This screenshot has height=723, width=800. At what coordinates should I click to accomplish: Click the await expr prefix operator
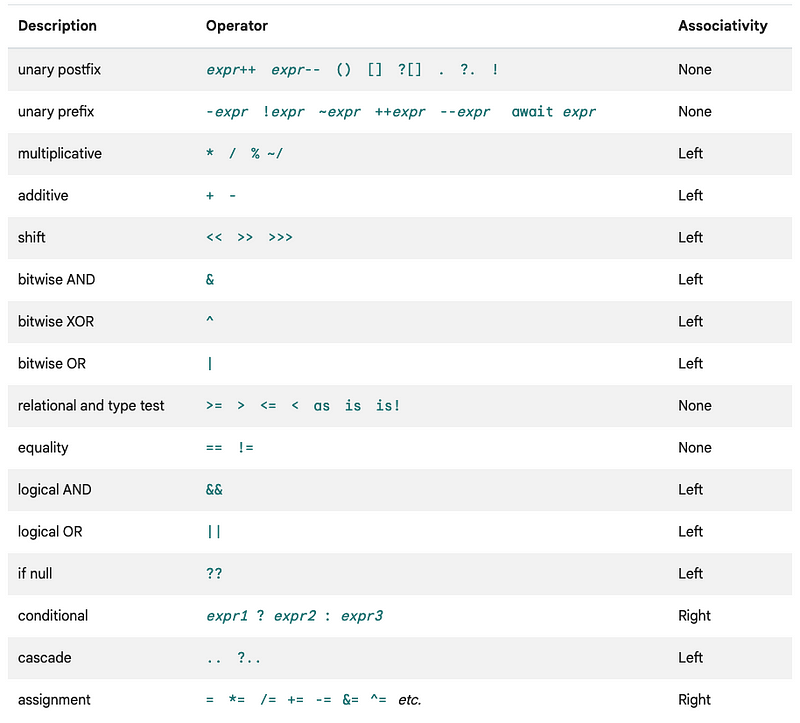pos(554,112)
